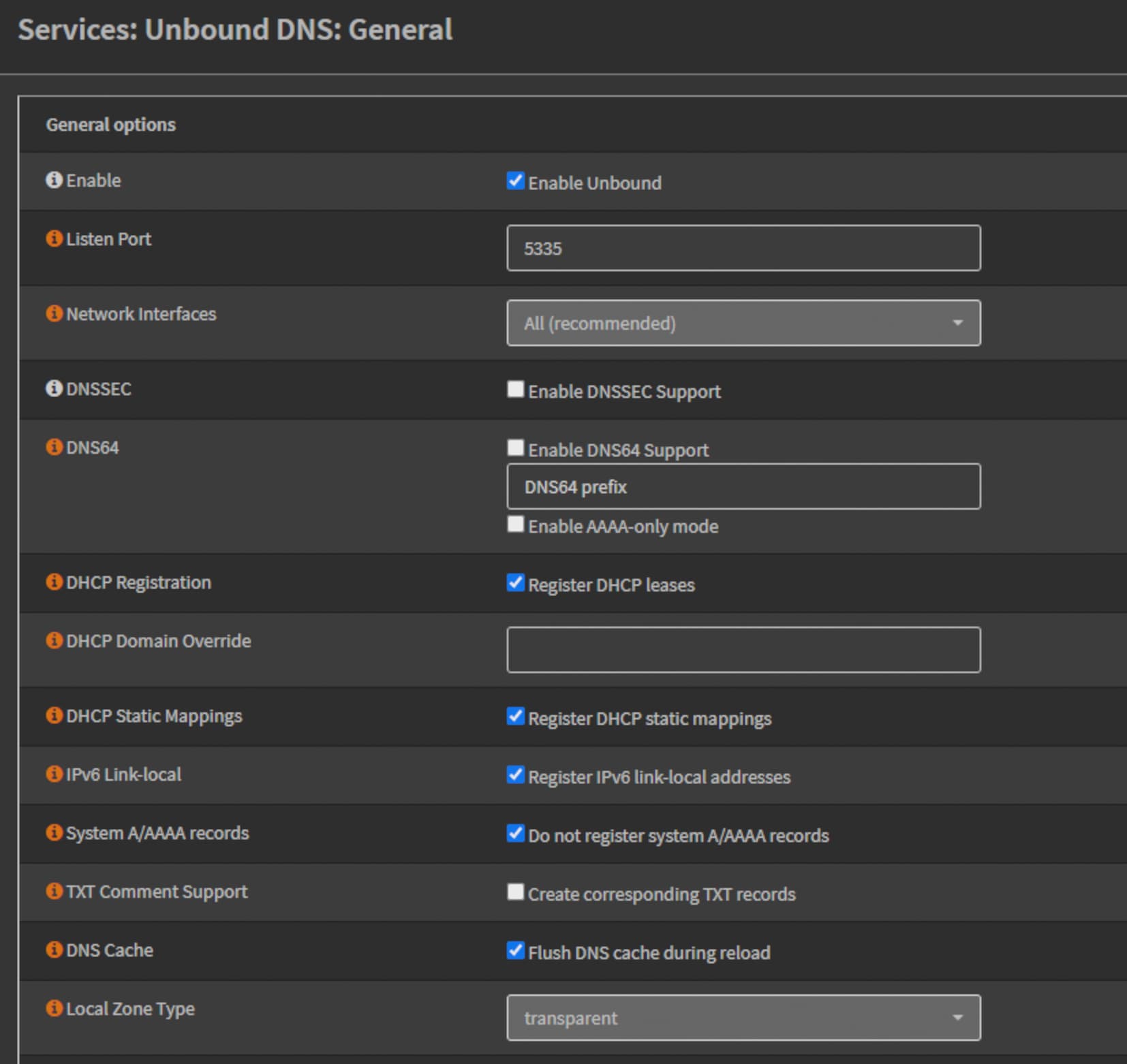This screenshot has width=1127, height=1064.
Task: Show help for Network Interfaces via its info icon
Action: [x=54, y=313]
